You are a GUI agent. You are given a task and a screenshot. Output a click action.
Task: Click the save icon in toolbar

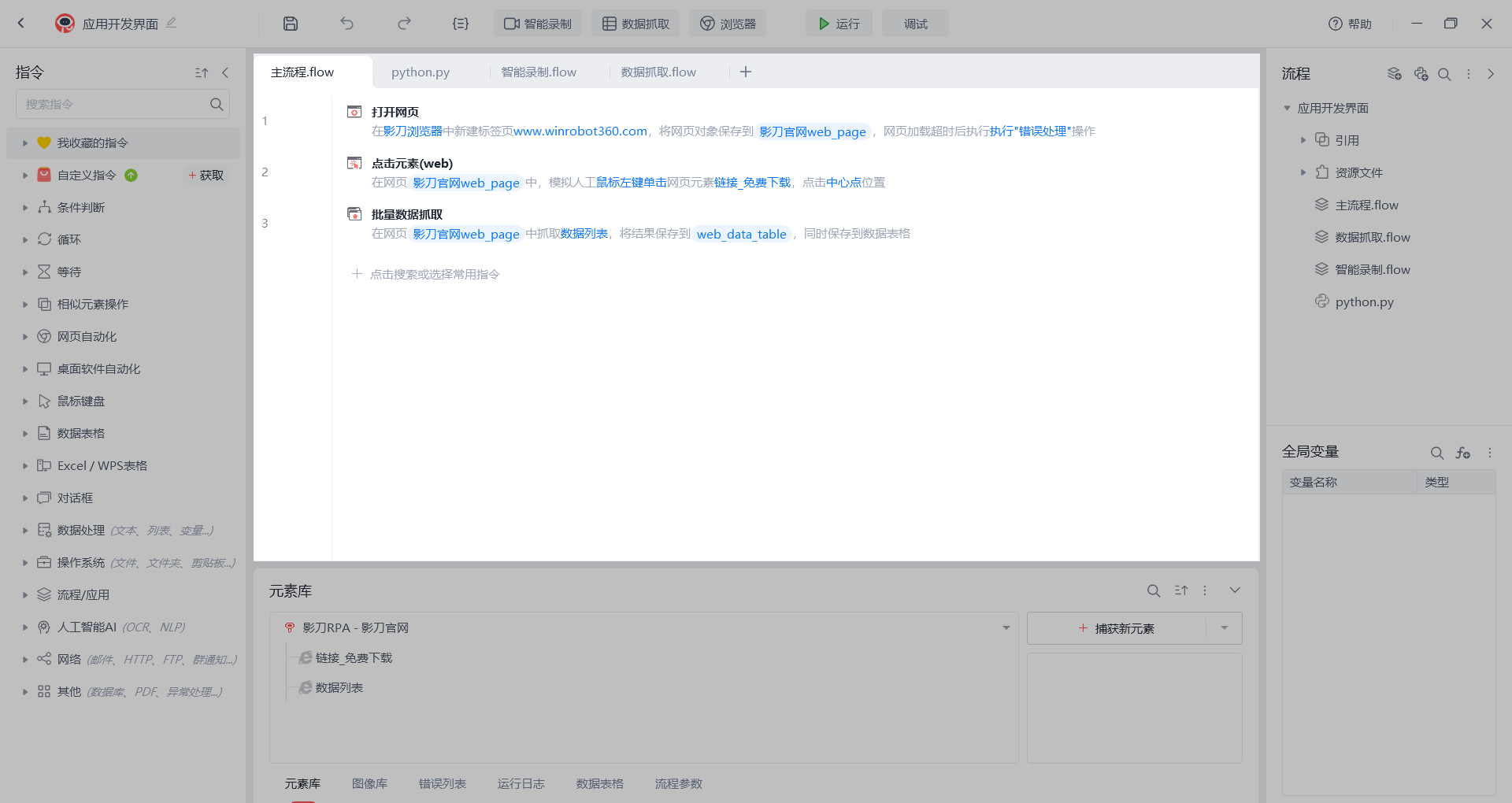(291, 24)
